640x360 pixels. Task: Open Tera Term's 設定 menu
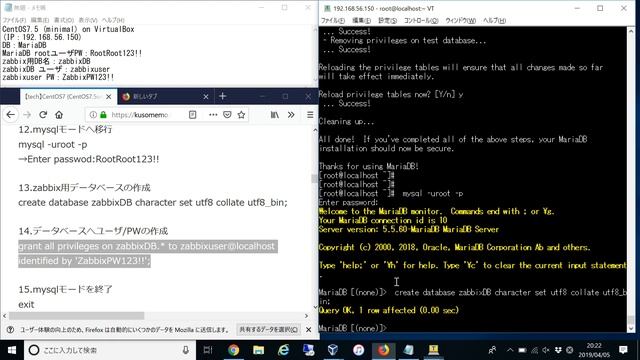click(387, 20)
